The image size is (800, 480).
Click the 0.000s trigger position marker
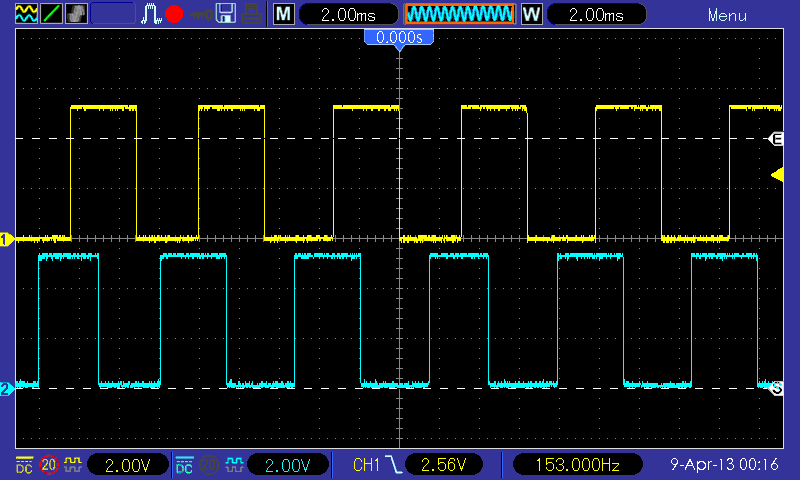399,38
